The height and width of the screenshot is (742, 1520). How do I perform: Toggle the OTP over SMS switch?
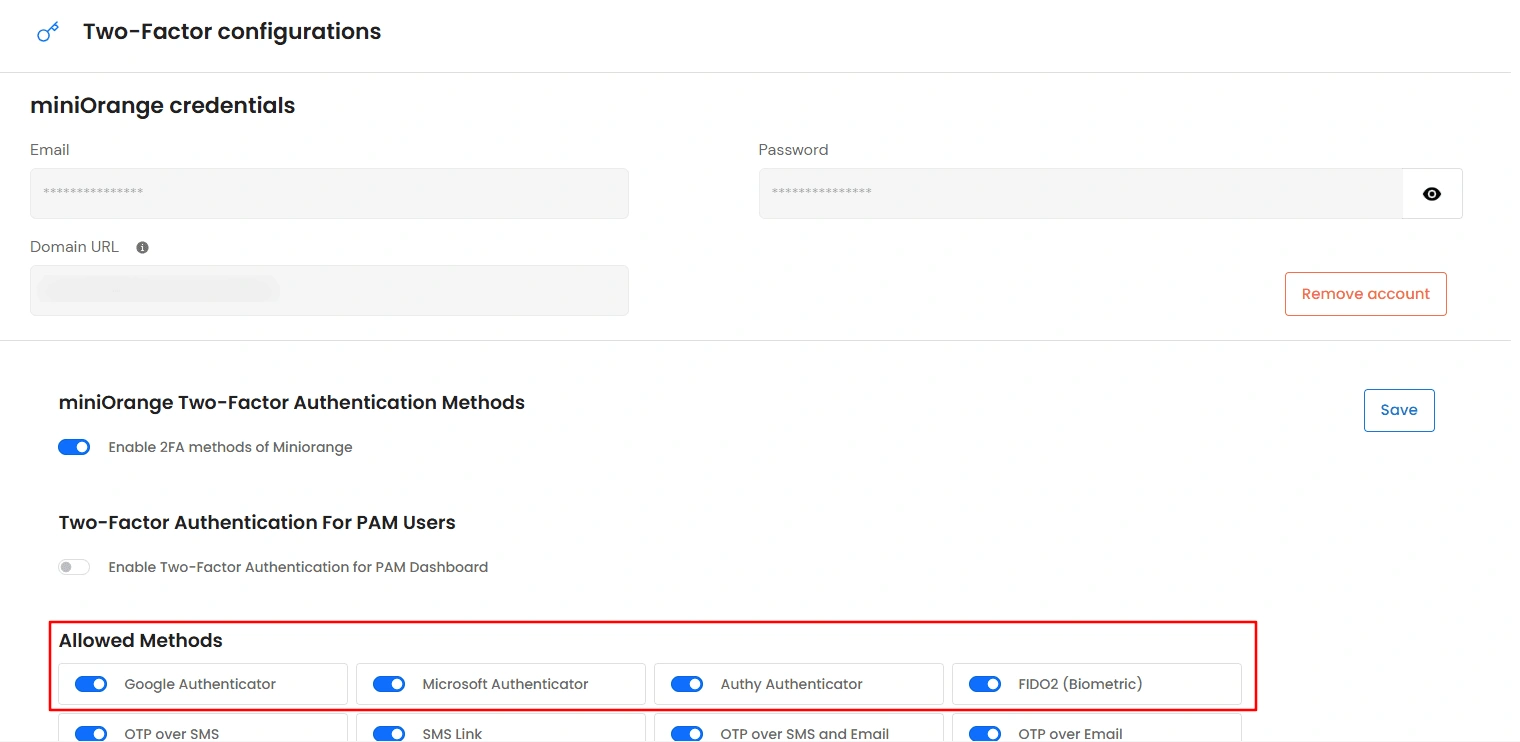pyautogui.click(x=91, y=734)
